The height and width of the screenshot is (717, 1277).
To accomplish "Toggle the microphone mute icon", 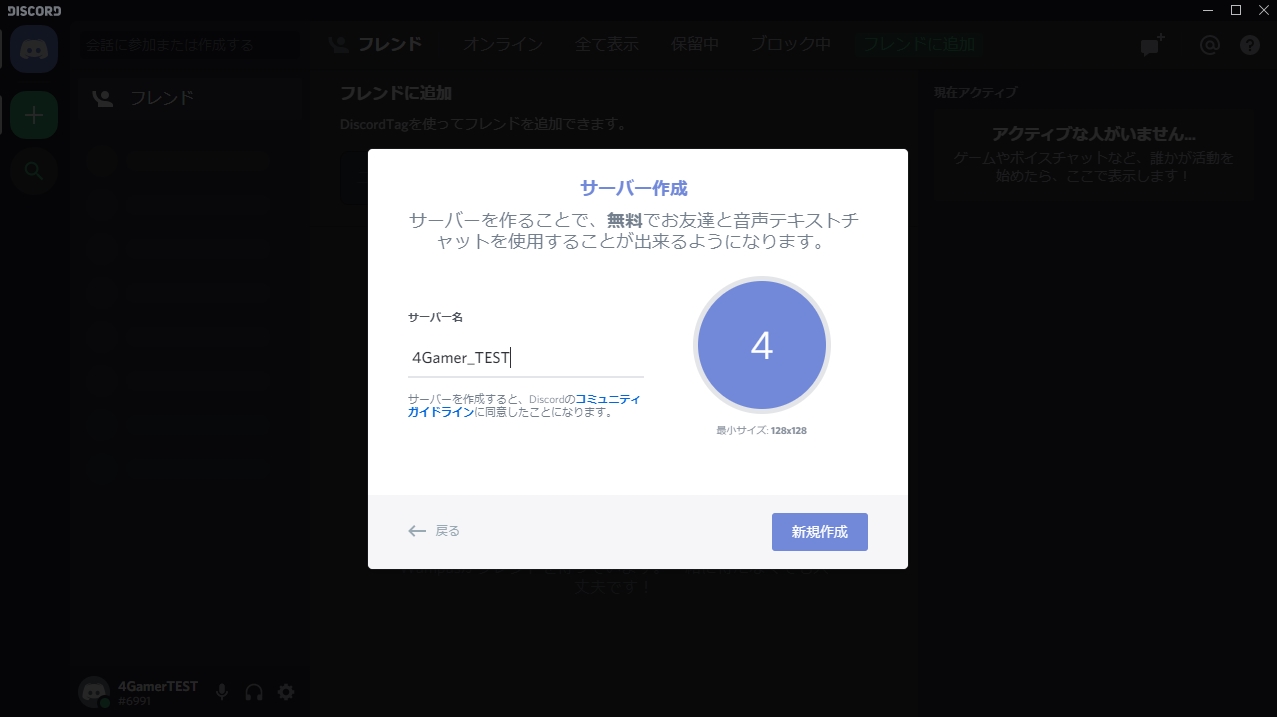I will click(222, 692).
